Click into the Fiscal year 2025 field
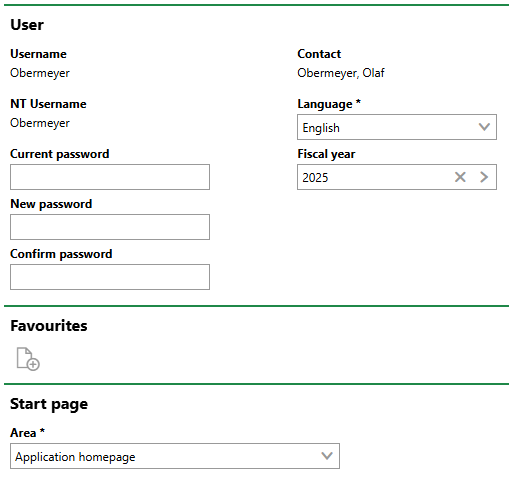Screen dimensions: 509x480 pos(373,177)
